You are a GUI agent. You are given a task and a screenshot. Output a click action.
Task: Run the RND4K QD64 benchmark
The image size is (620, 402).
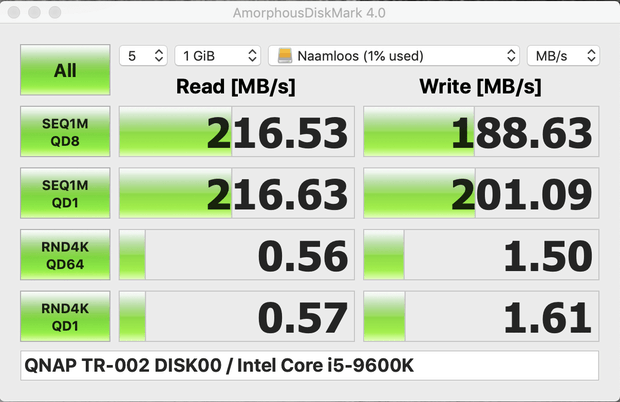point(65,255)
